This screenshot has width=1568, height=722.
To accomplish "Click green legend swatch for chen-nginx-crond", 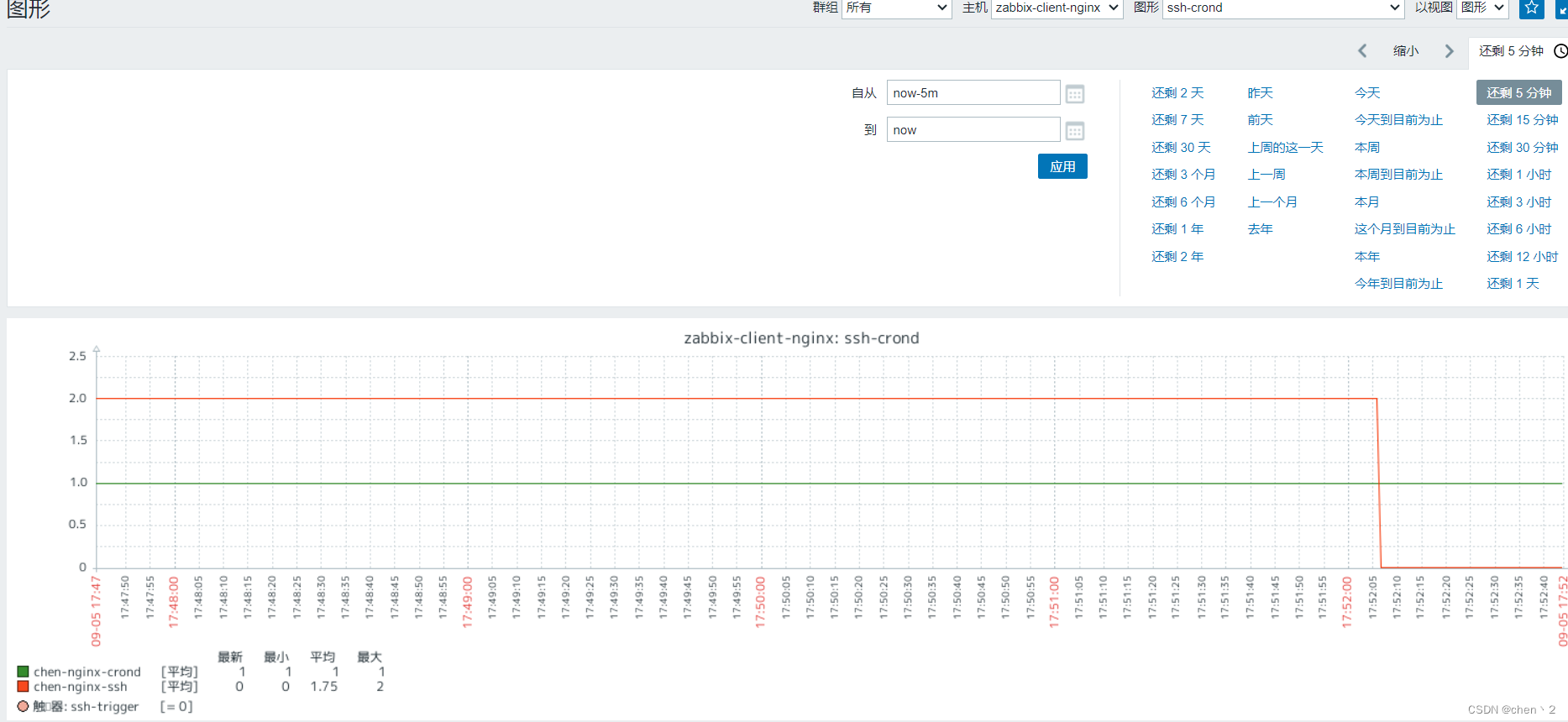I will pyautogui.click(x=24, y=672).
